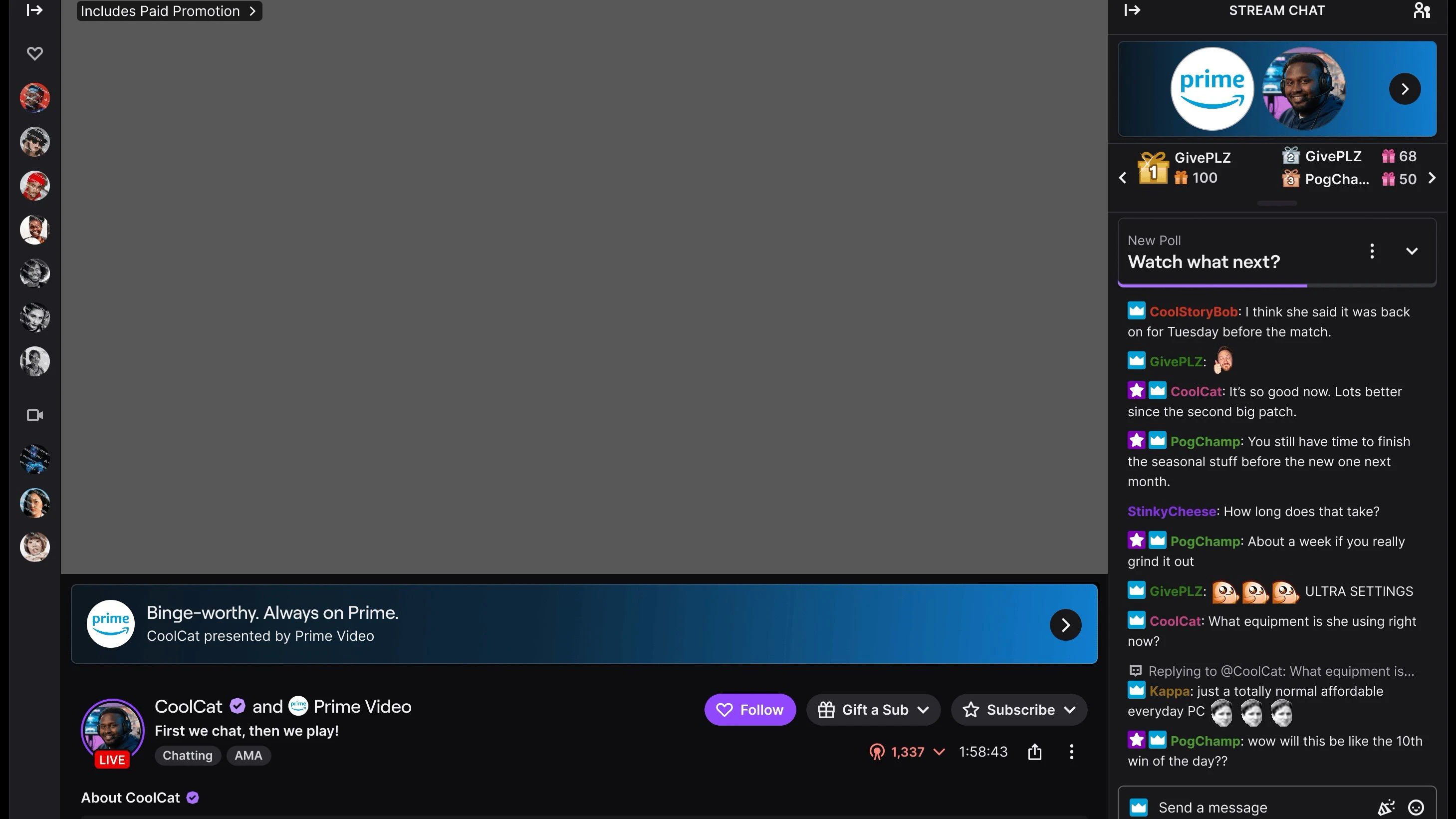This screenshot has width=1456, height=819.
Task: Click the chat identity crown badge in input
Action: [1138, 807]
